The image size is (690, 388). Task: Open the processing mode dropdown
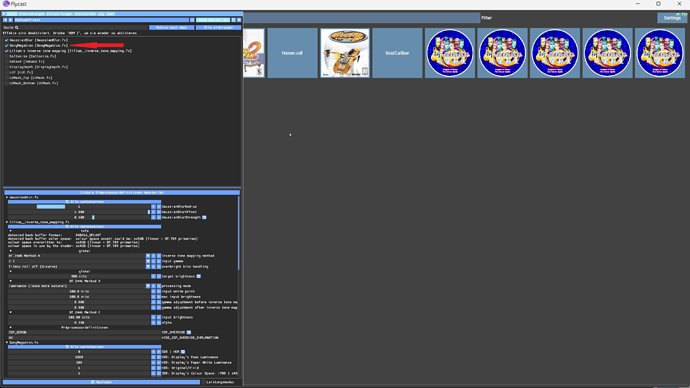[148, 286]
